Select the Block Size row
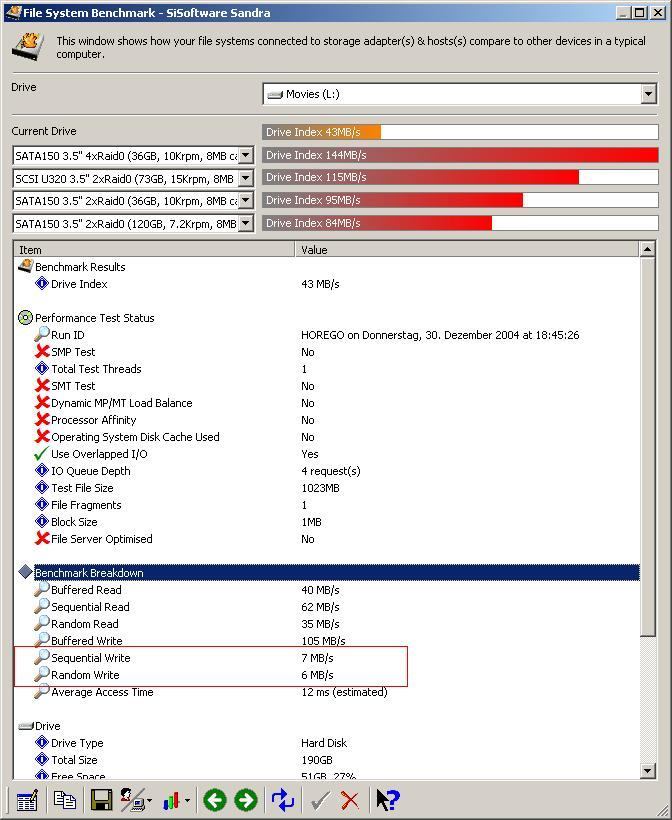 tap(328, 521)
